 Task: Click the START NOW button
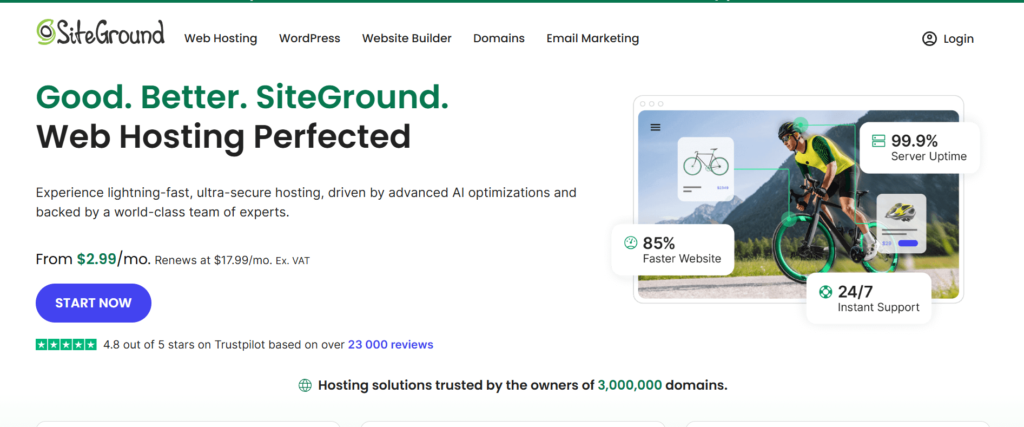click(93, 303)
